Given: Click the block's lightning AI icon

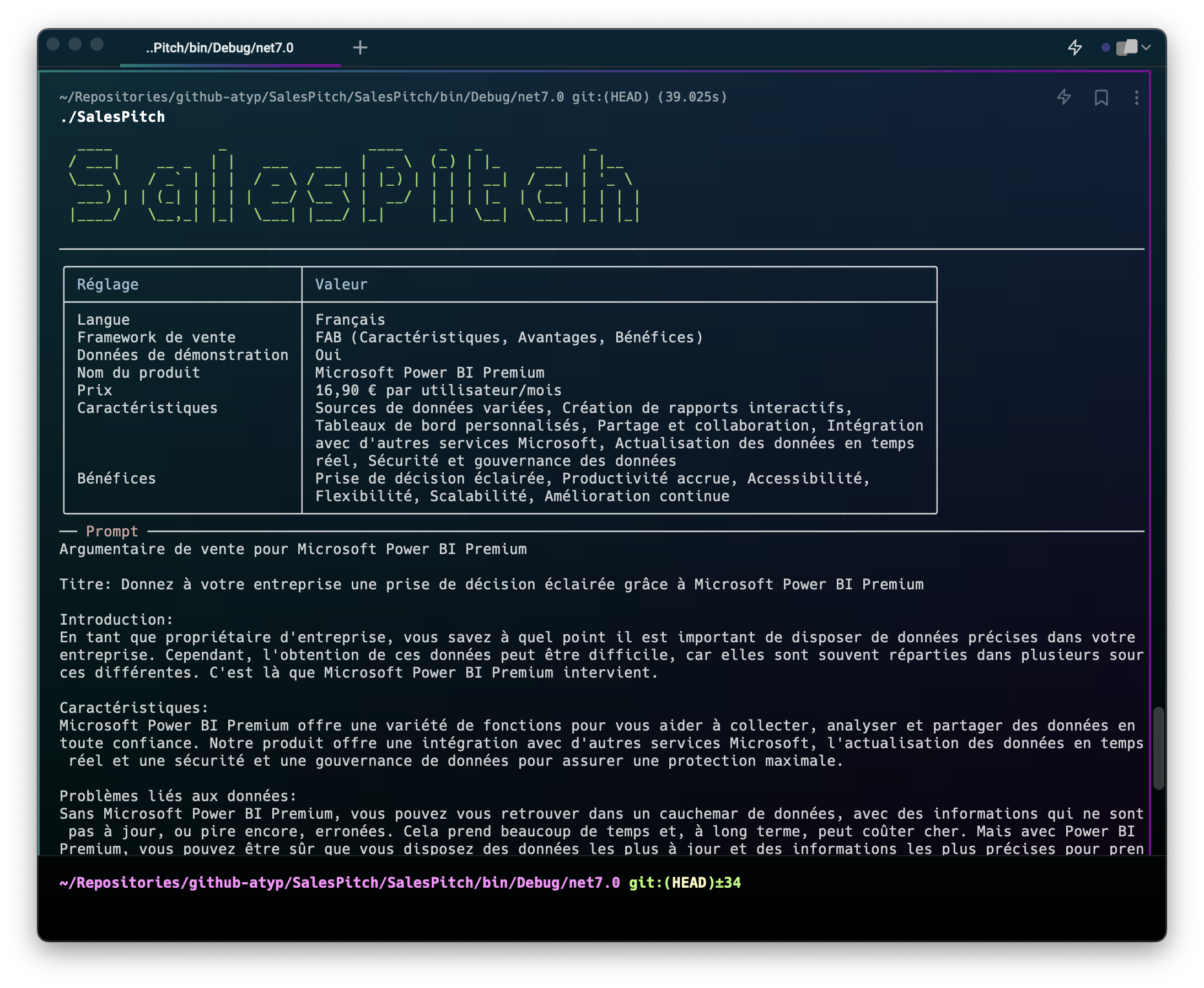Looking at the screenshot, I should pos(1063,98).
